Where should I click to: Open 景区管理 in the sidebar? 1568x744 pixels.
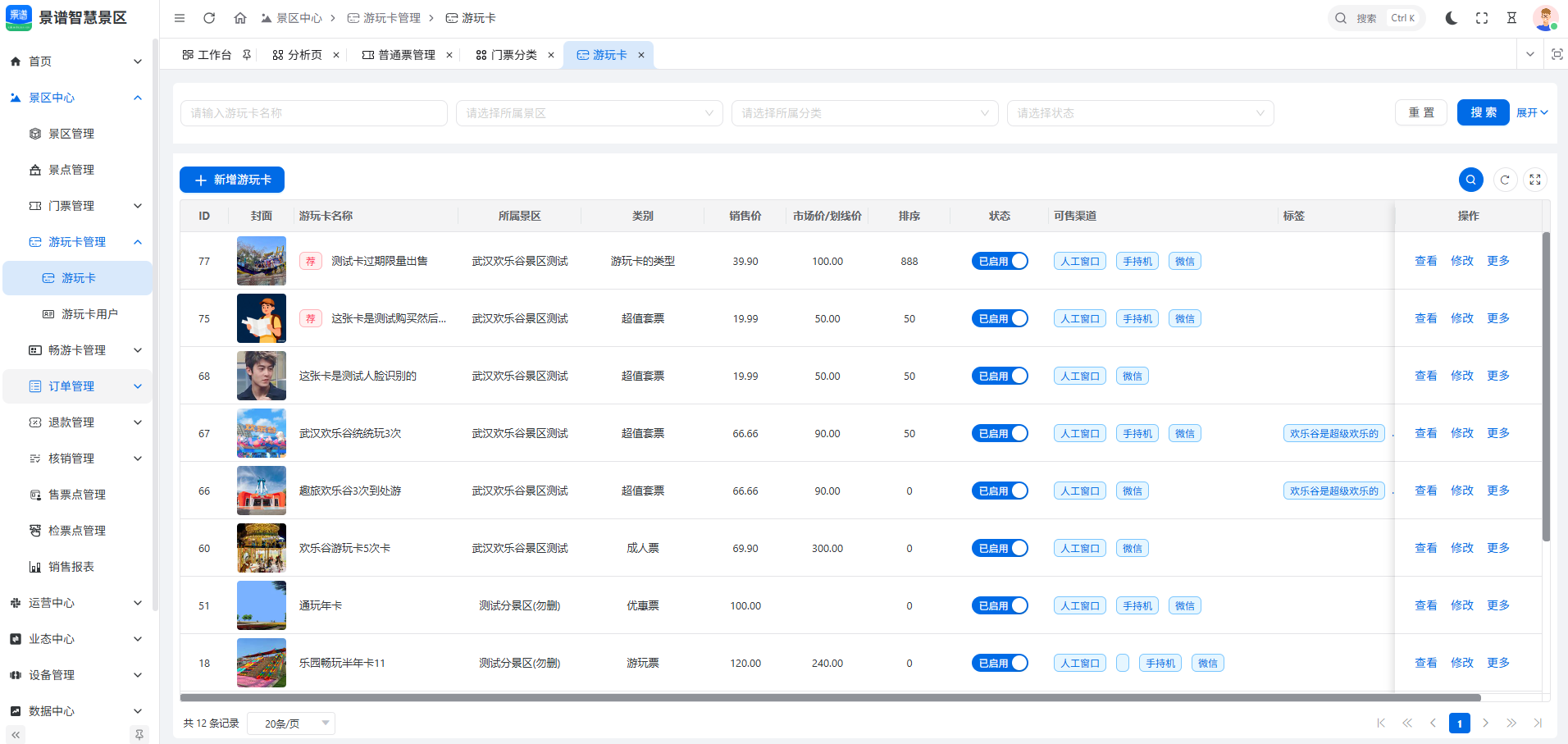point(78,134)
